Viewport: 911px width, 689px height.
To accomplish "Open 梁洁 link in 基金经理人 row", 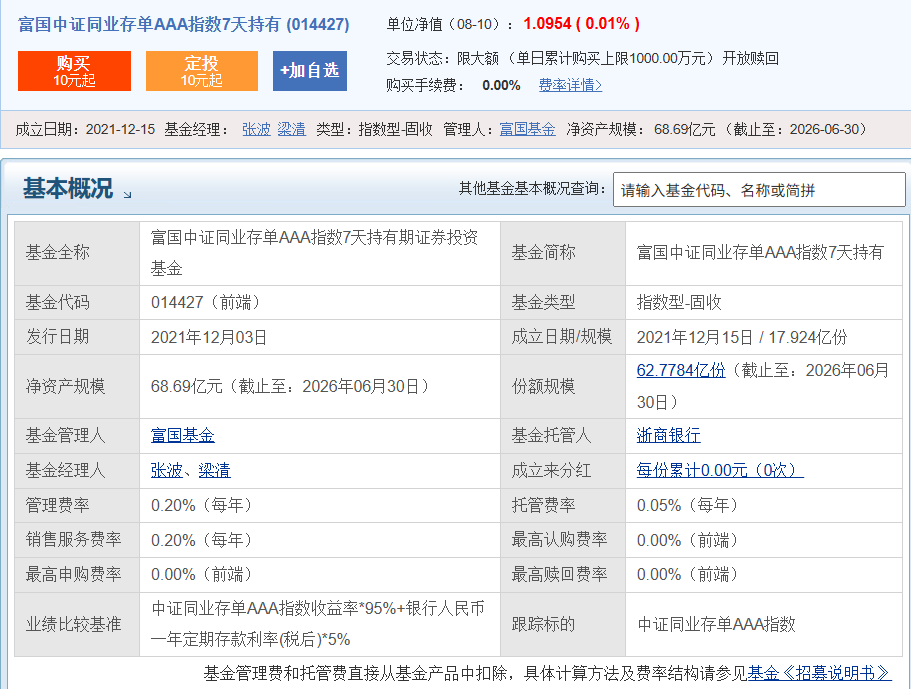I will [x=214, y=470].
